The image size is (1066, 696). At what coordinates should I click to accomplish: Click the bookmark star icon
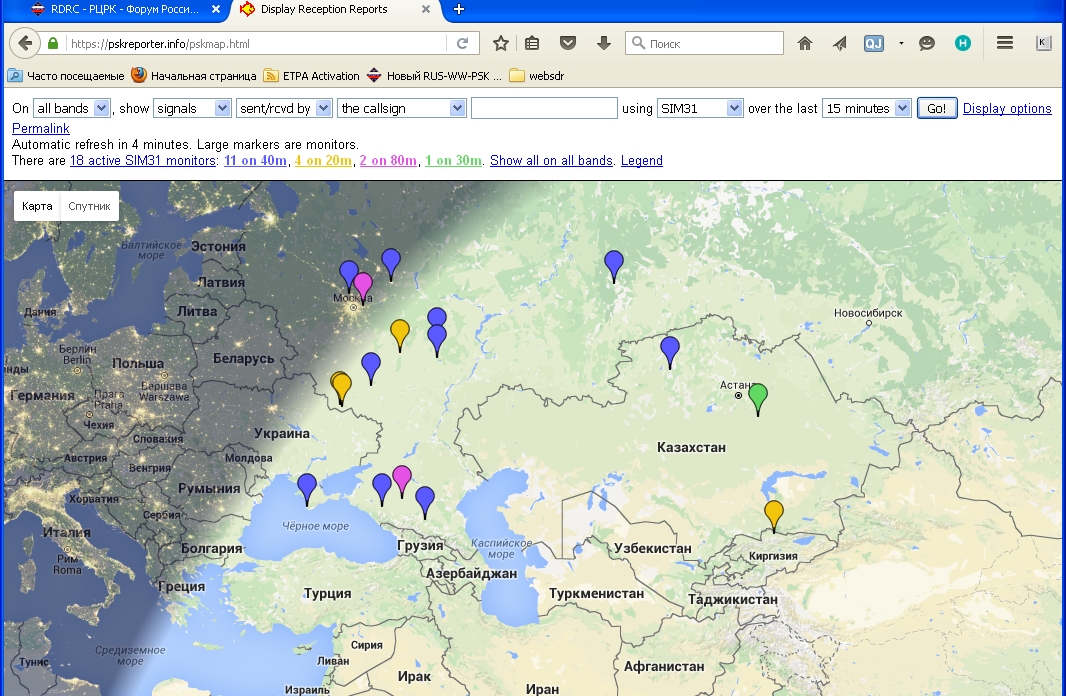[501, 43]
